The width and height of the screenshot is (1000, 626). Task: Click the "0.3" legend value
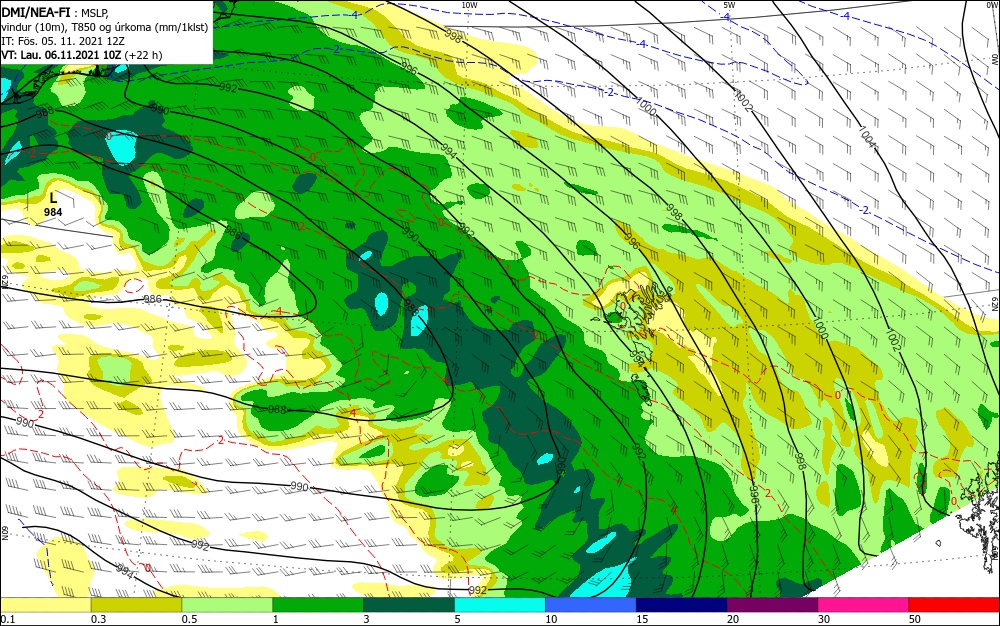[98, 619]
